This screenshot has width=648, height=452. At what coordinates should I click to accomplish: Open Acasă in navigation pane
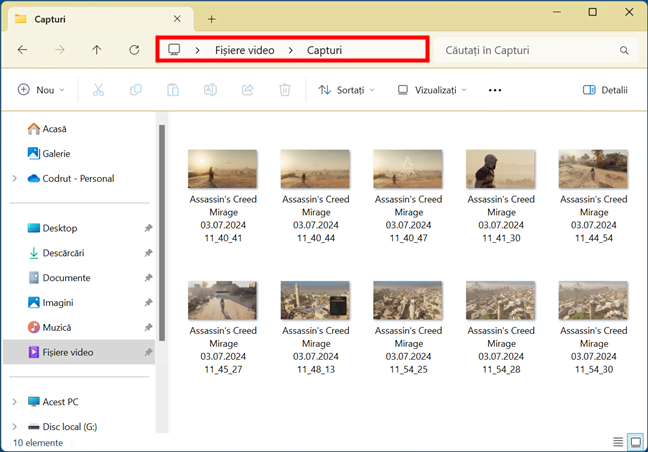pyautogui.click(x=47, y=129)
